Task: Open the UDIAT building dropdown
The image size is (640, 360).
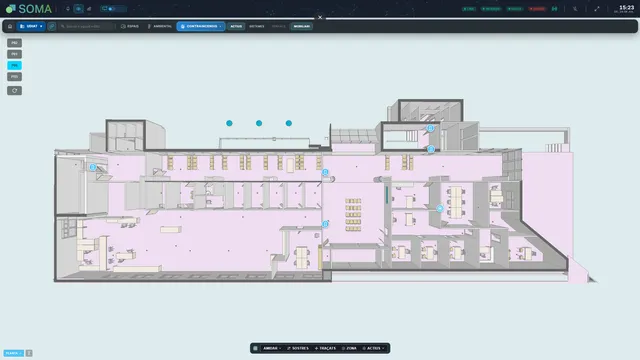Action: coord(31,26)
